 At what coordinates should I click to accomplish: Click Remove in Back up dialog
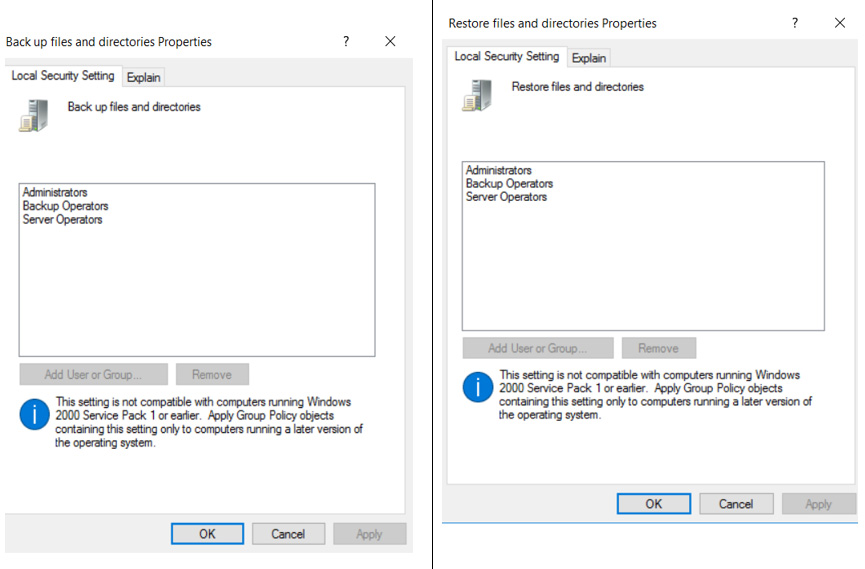[x=212, y=374]
